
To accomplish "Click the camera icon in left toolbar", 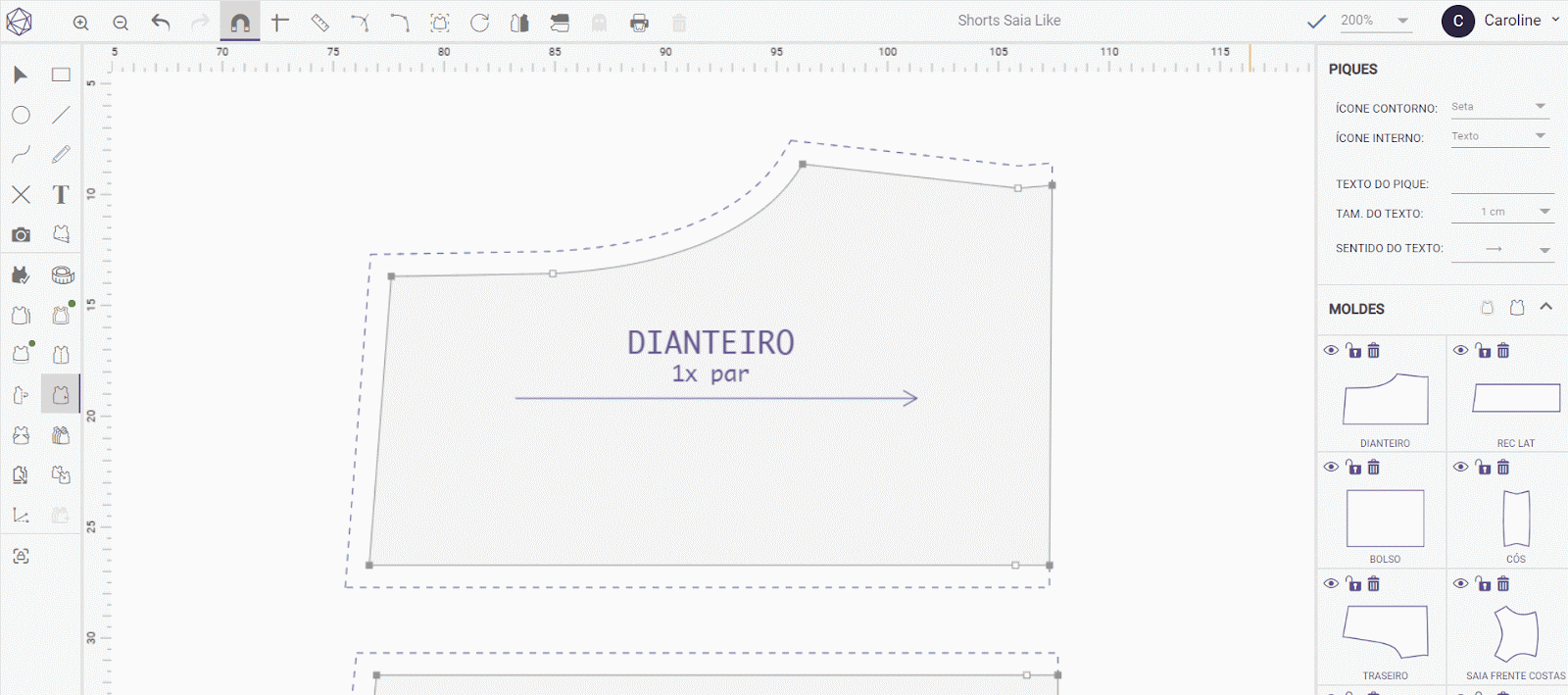I will (x=21, y=234).
